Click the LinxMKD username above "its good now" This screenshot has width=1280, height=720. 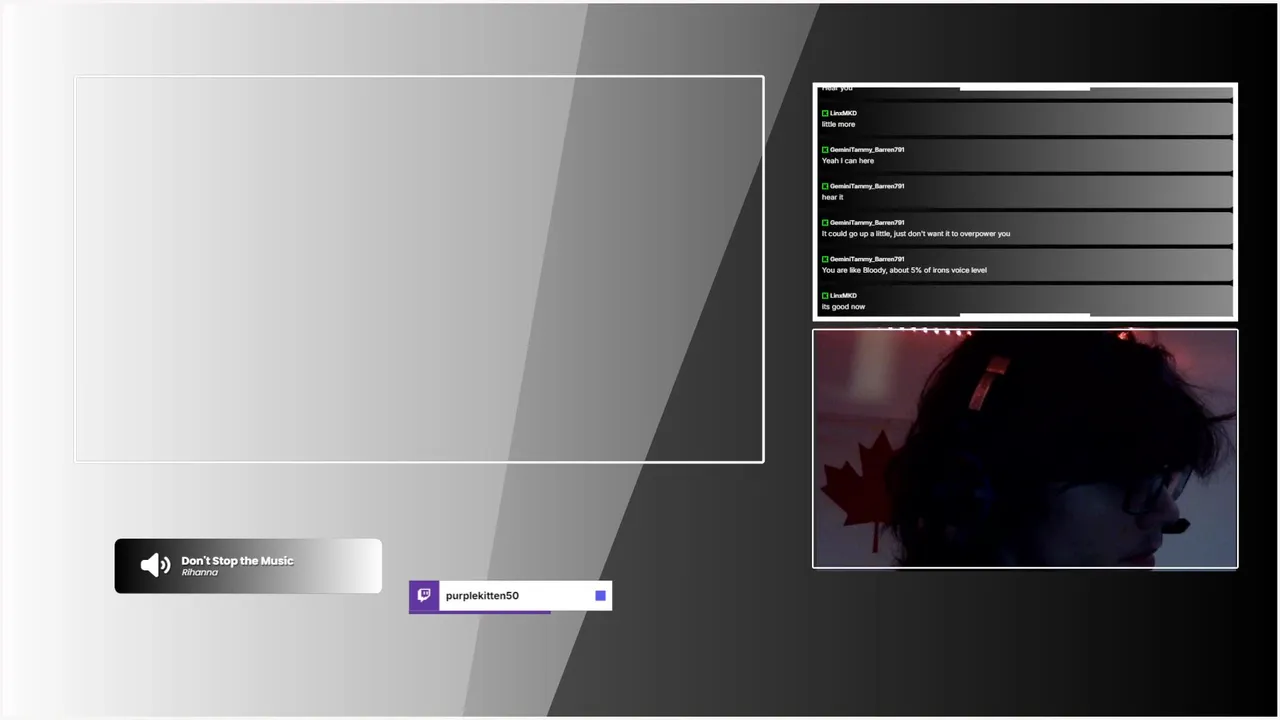843,296
